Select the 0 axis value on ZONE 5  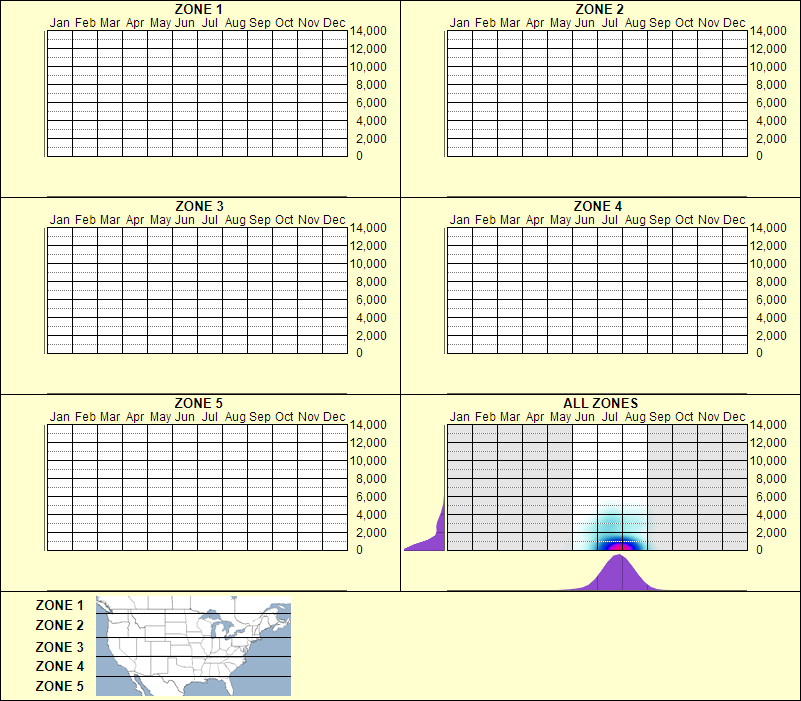(x=357, y=548)
